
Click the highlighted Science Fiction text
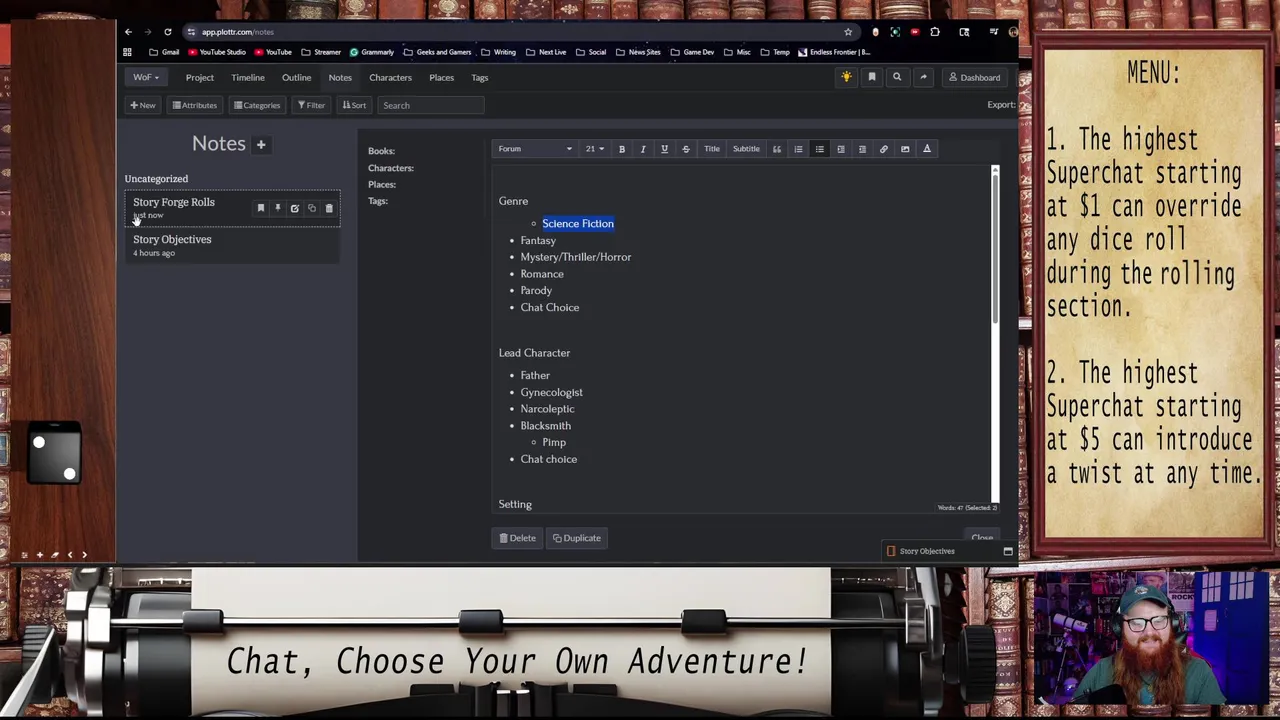(578, 223)
